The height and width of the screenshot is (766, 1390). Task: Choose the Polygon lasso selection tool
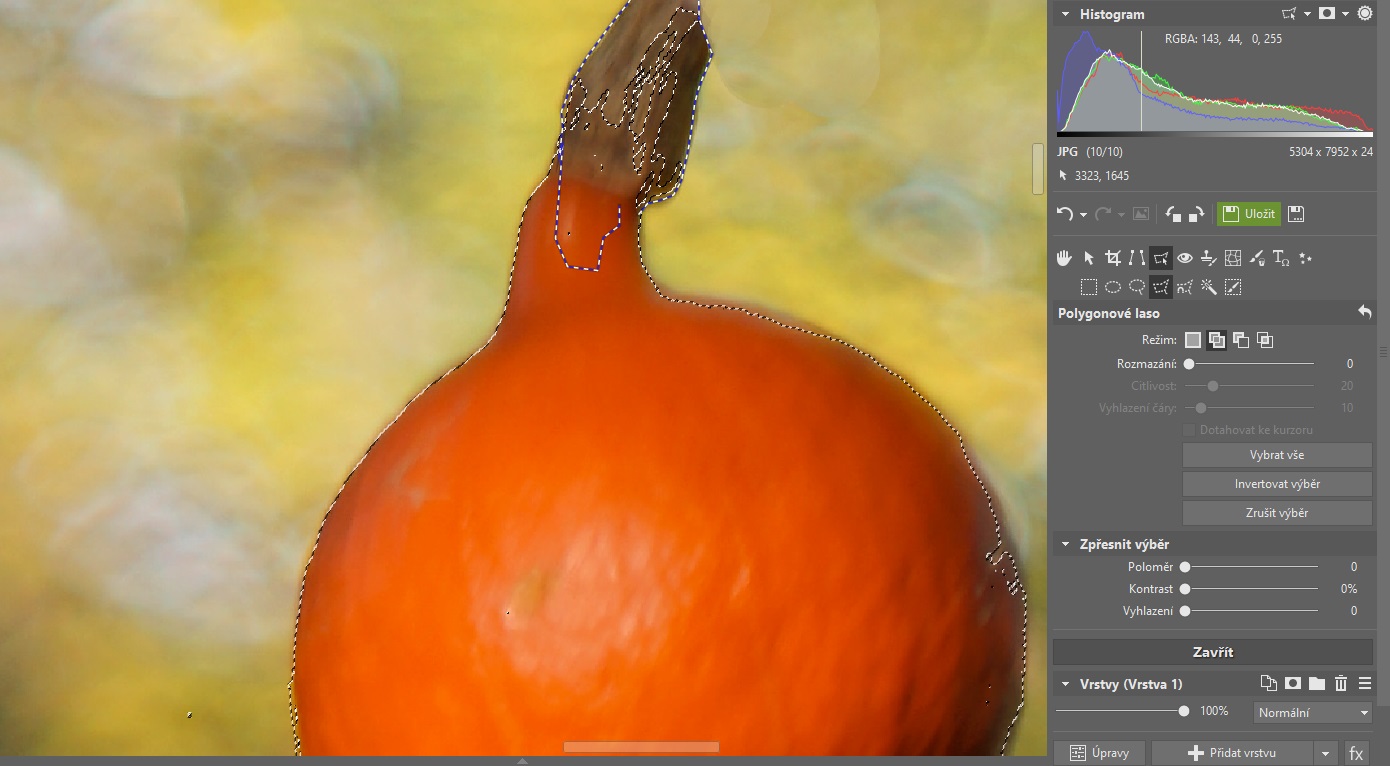coord(1160,287)
